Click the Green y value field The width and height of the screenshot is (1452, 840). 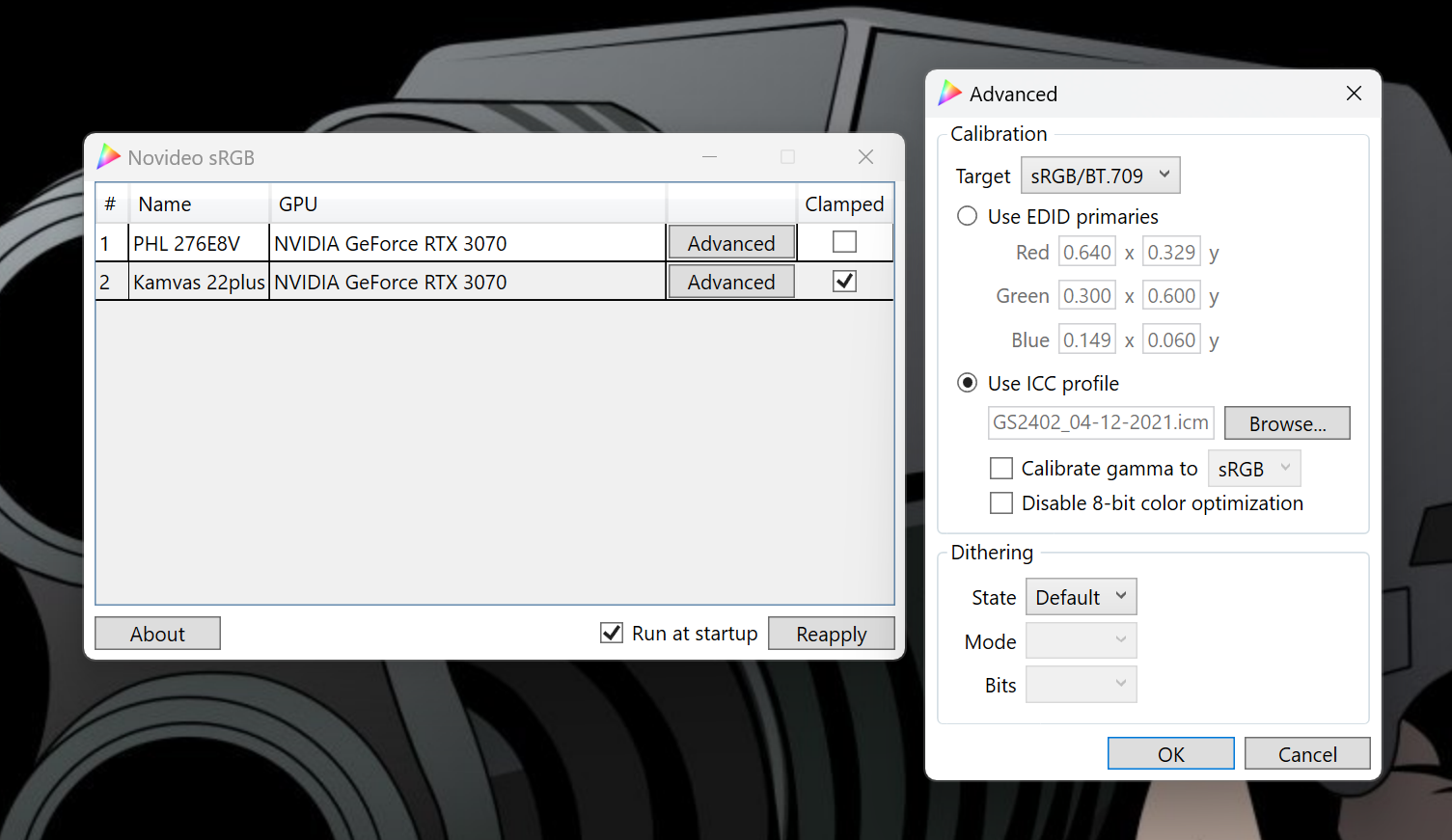pos(1171,296)
